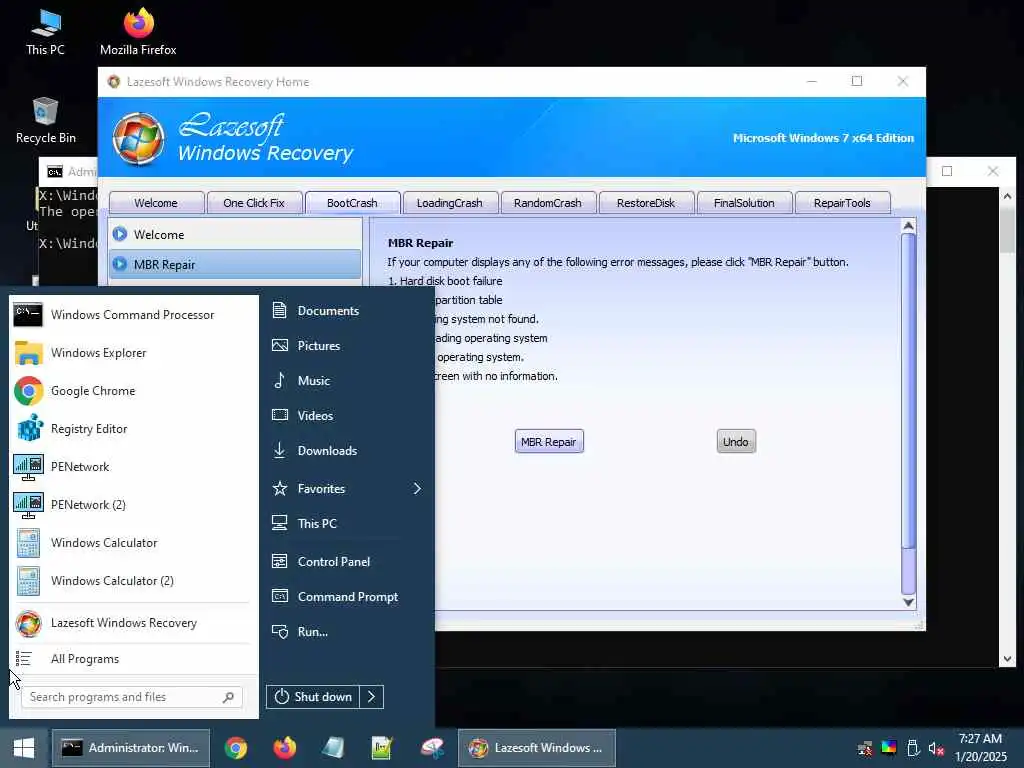Viewport: 1024px width, 768px height.
Task: Select Welcome in the left sidebar
Action: point(235,234)
